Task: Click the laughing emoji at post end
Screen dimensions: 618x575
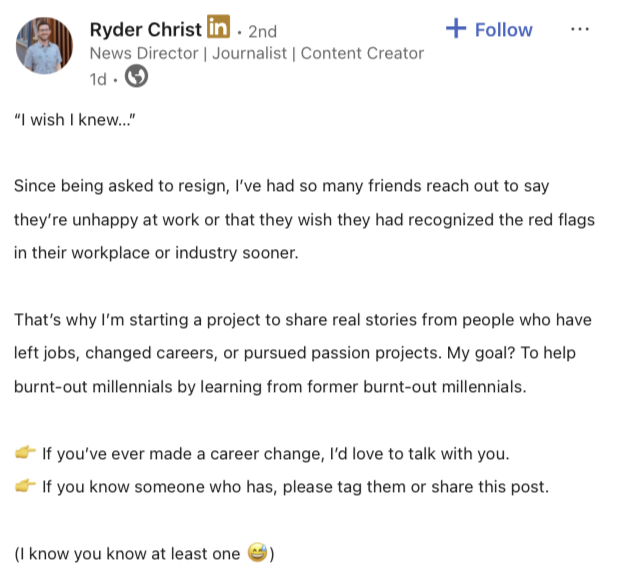Action: click(x=256, y=553)
